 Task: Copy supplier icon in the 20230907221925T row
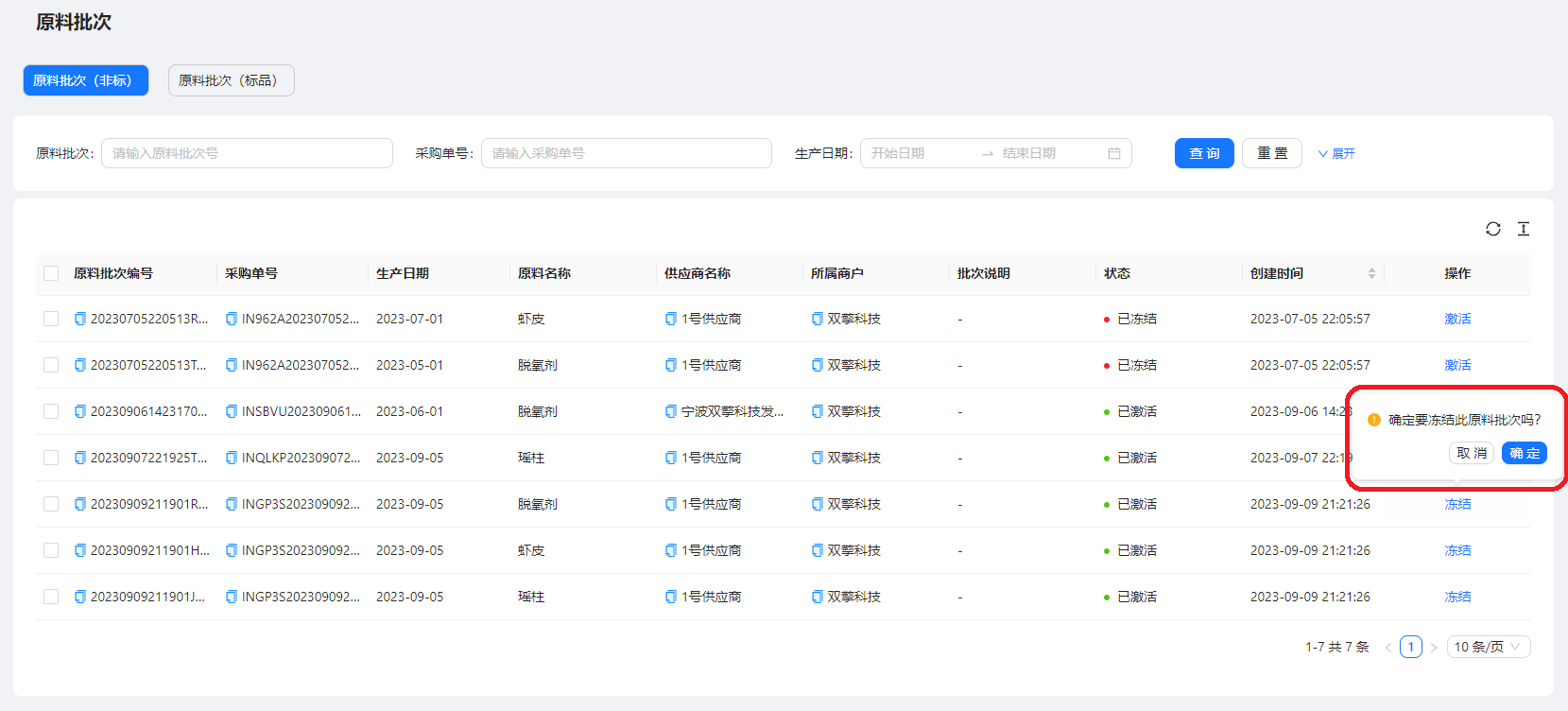pos(671,458)
